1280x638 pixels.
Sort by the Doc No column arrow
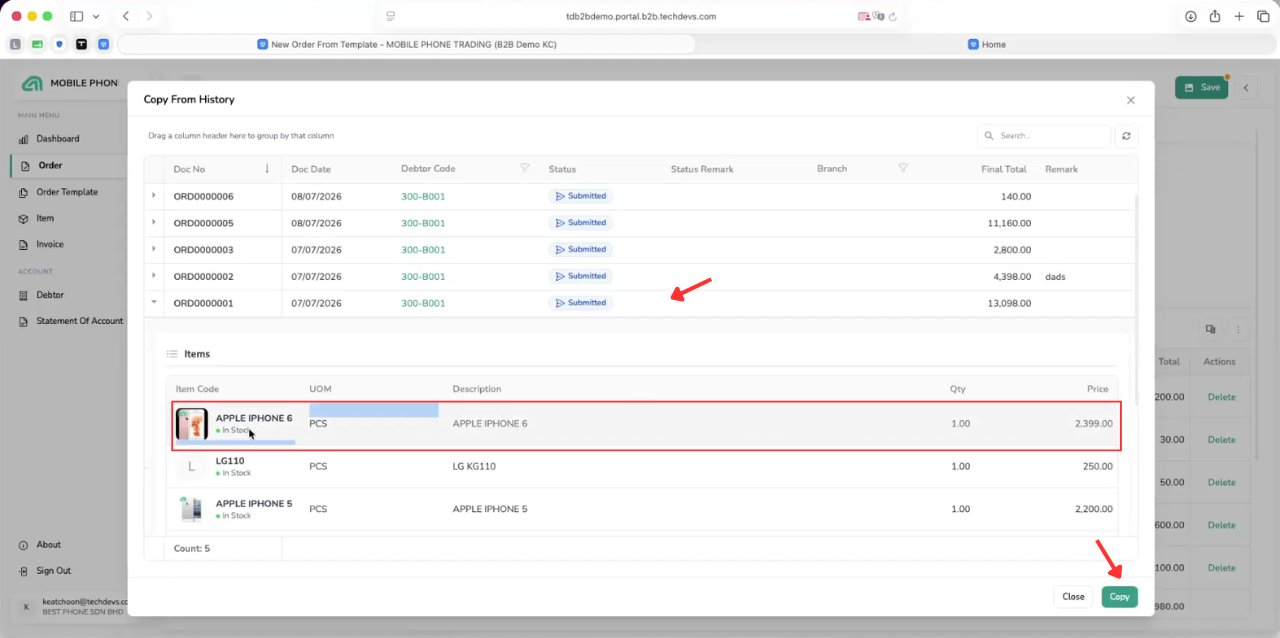click(267, 169)
